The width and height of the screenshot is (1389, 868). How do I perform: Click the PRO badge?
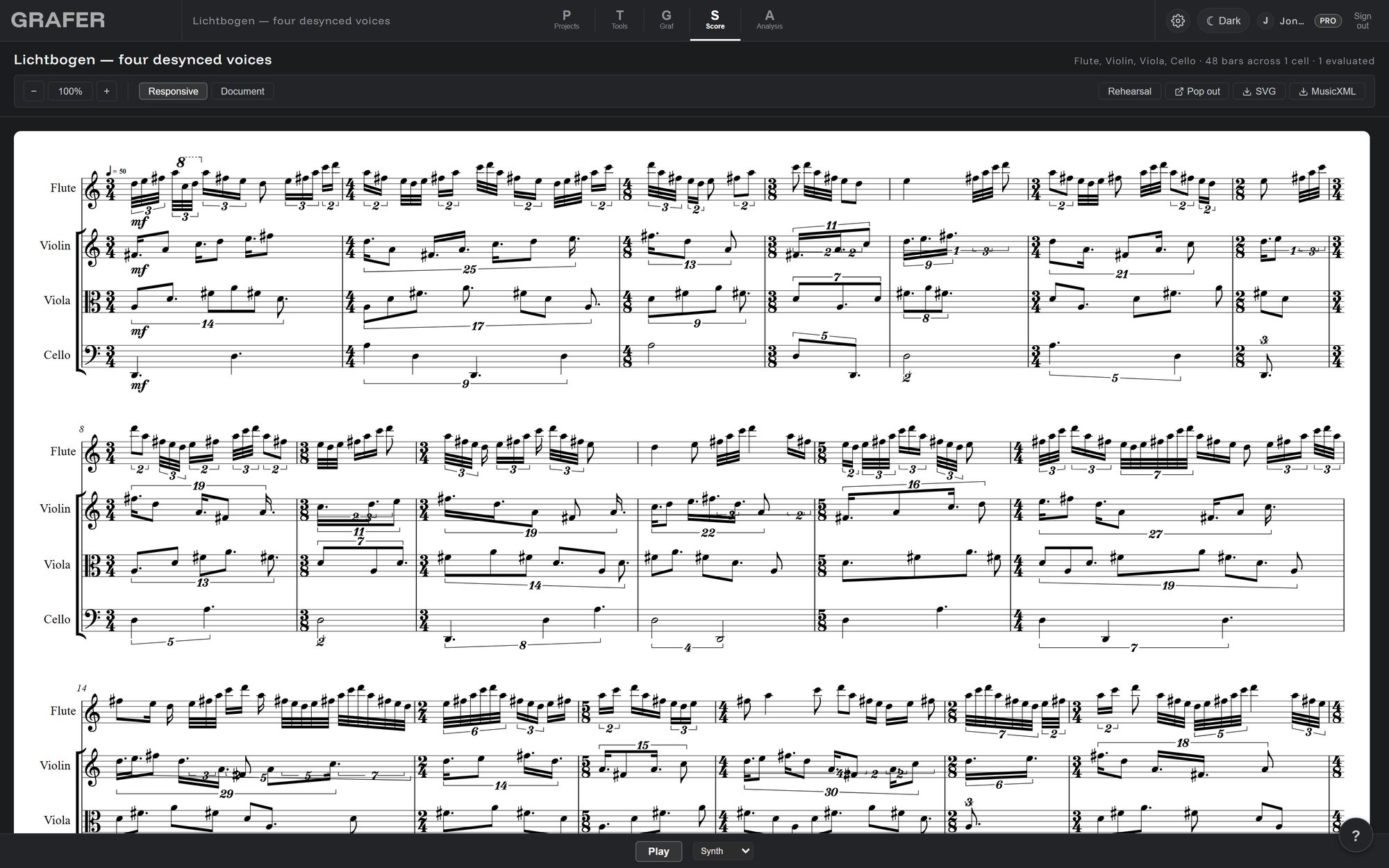1328,21
